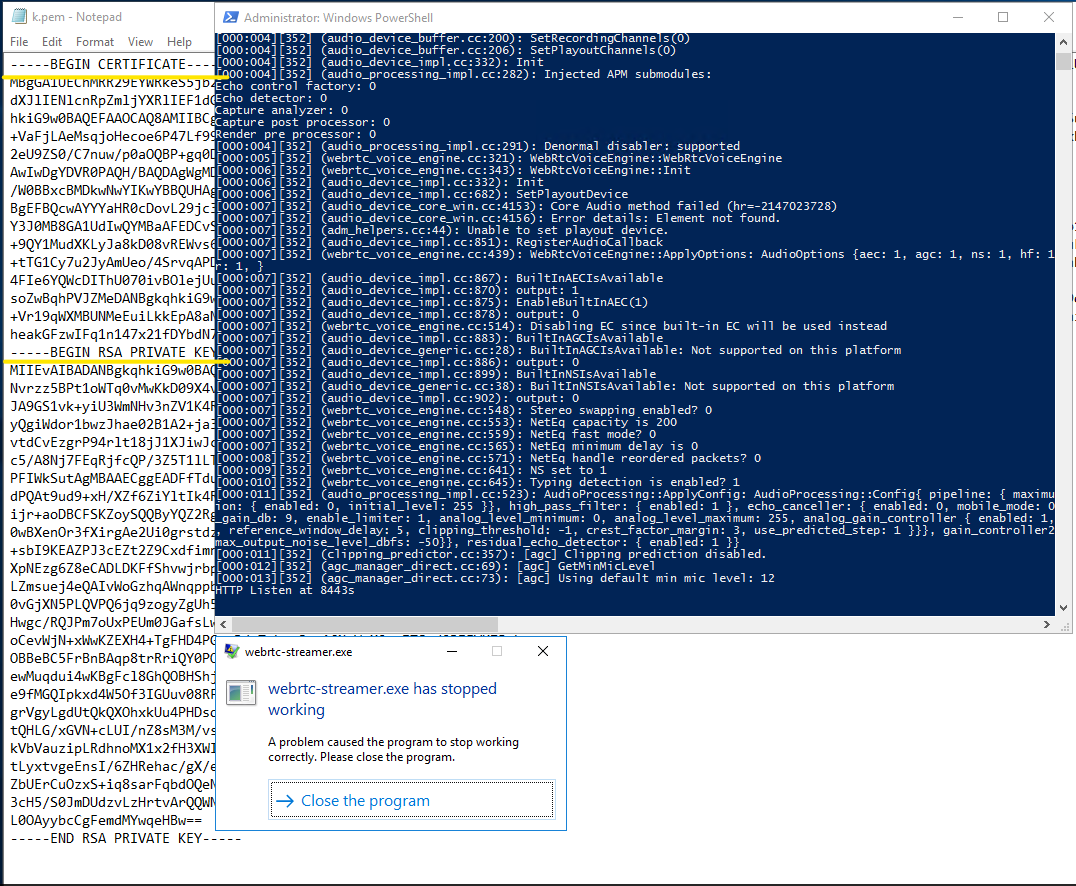Click the PowerShell icon in the title bar

coord(230,17)
